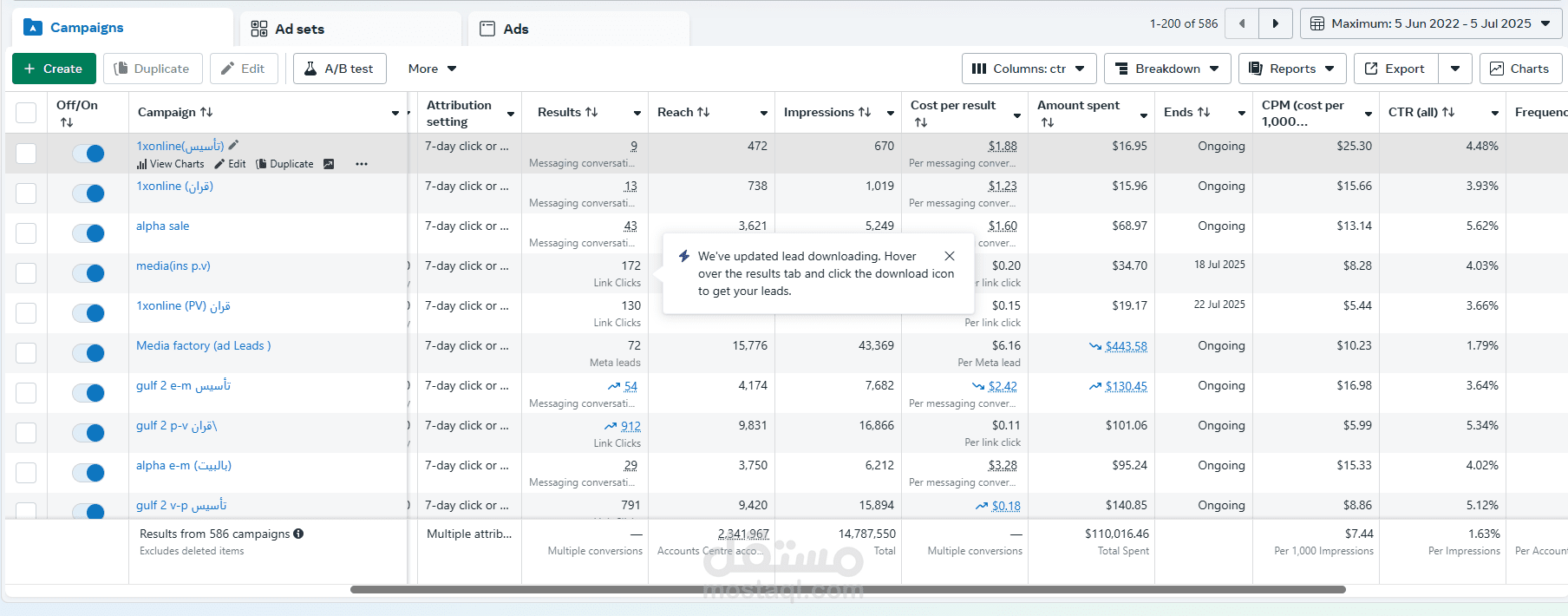This screenshot has height=616, width=1568.
Task: Switch to the Ads tab
Action: tap(578, 29)
